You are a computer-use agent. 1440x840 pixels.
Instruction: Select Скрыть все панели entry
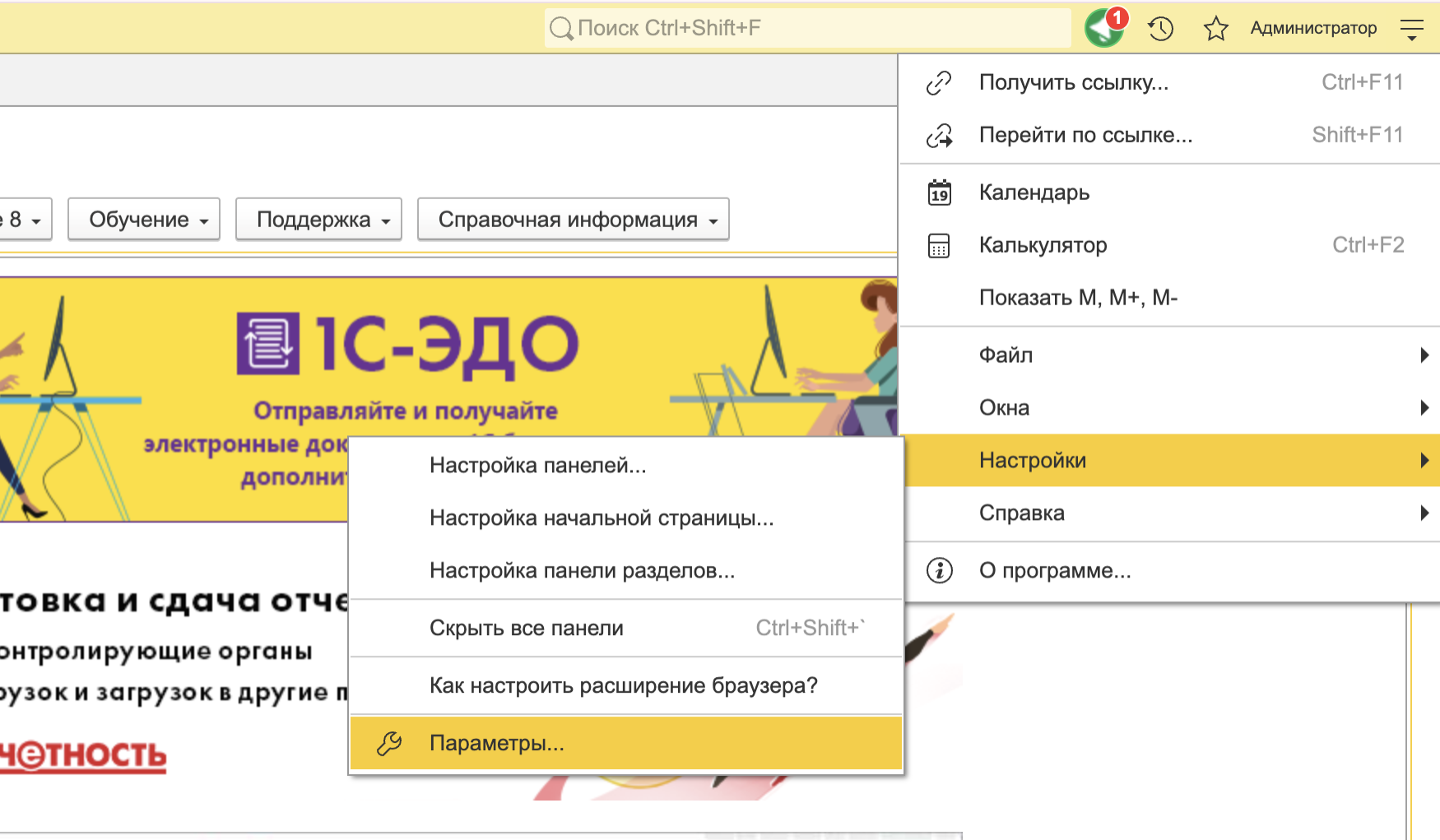[x=626, y=628]
